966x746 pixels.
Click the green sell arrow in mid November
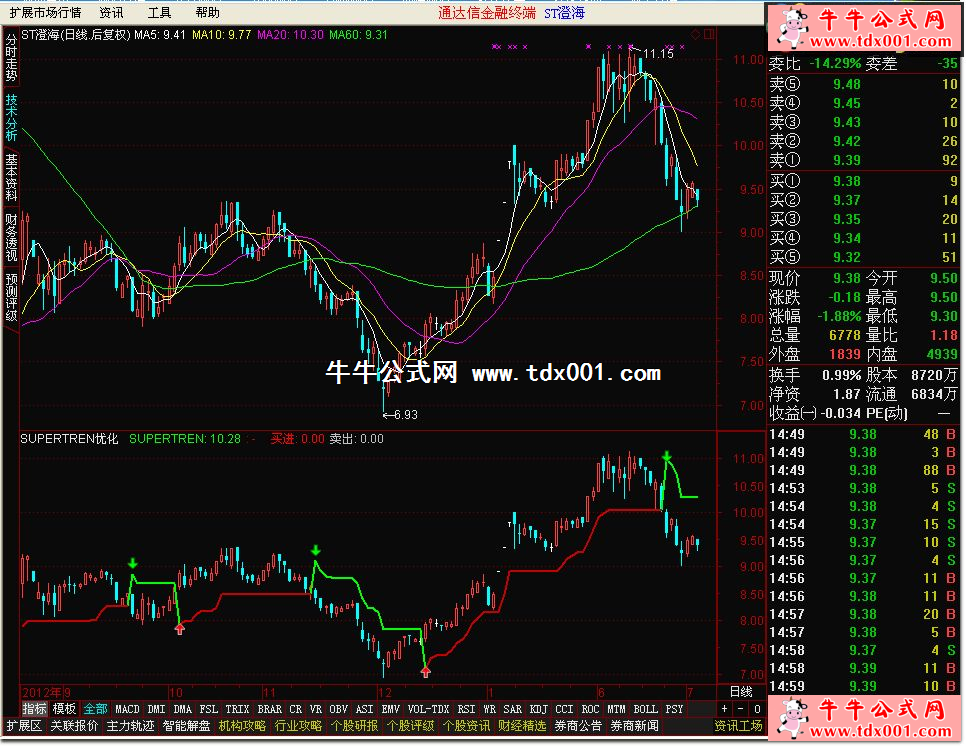[x=315, y=550]
